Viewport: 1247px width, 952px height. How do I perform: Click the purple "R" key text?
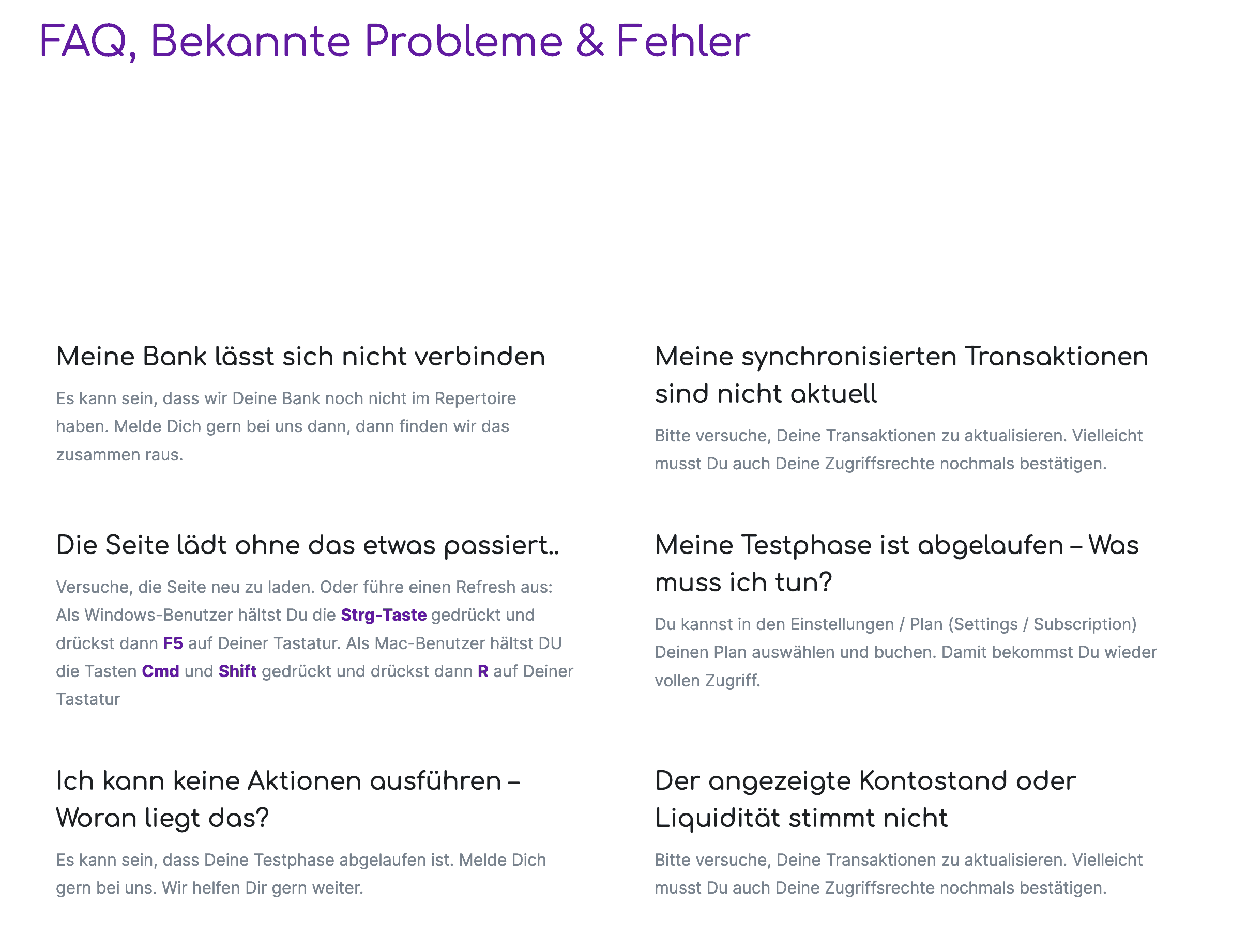coord(483,671)
